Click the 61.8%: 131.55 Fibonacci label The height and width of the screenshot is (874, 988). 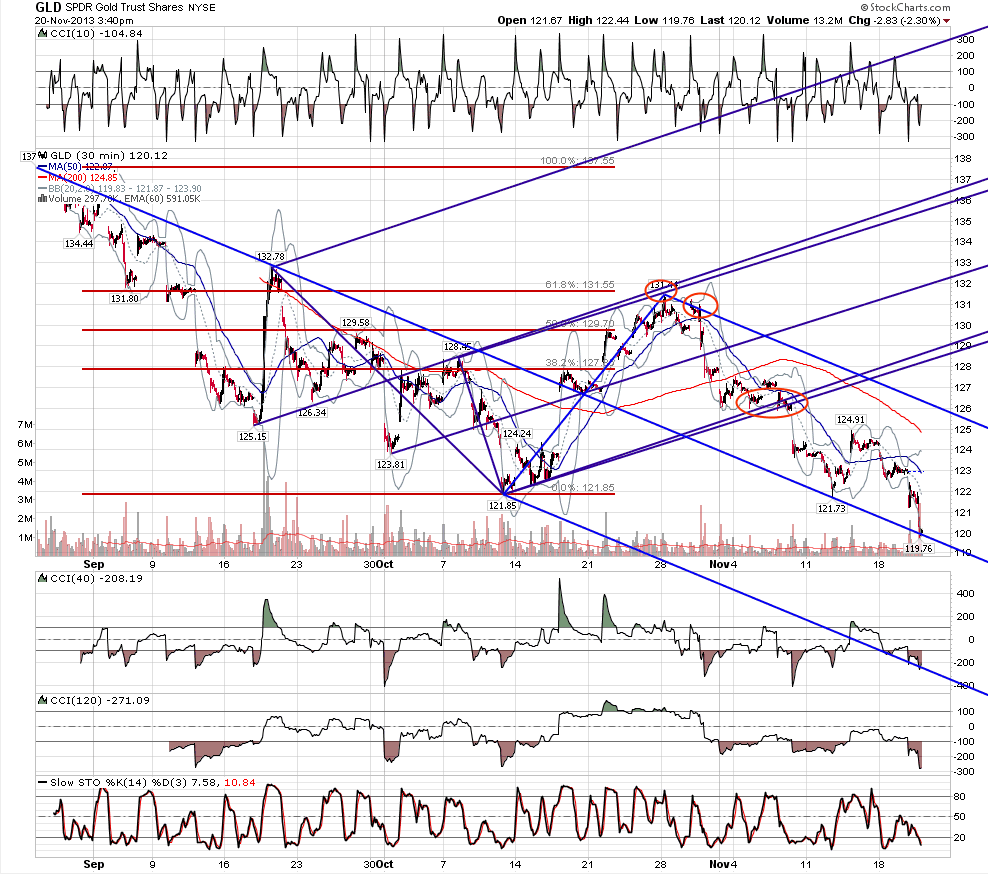580,285
